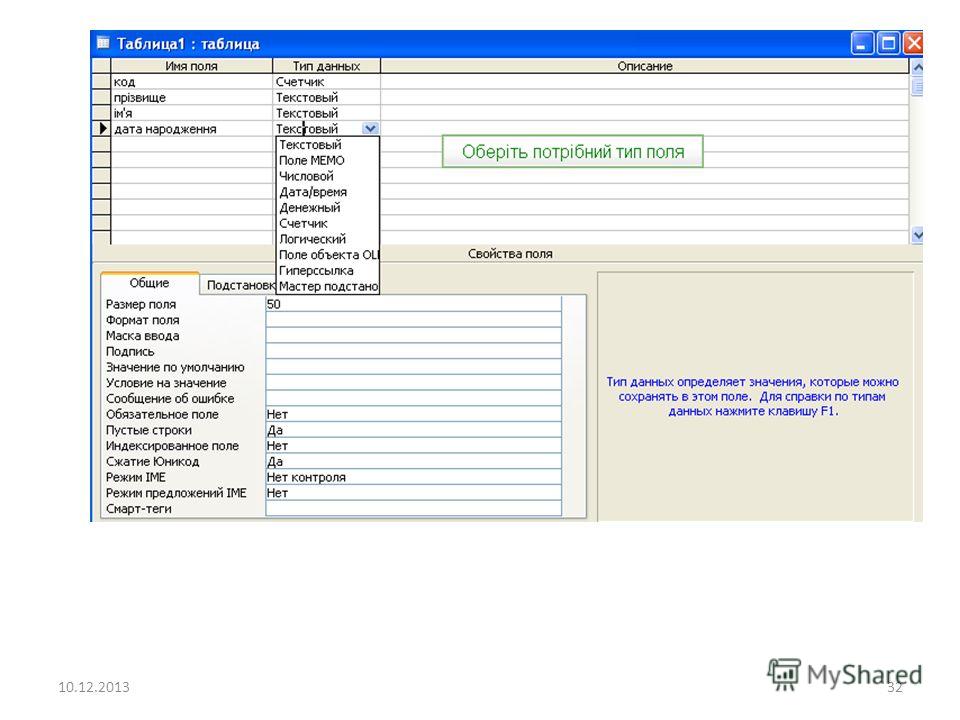
Task: Click scroll up arrow of field grid
Action: pos(917,67)
